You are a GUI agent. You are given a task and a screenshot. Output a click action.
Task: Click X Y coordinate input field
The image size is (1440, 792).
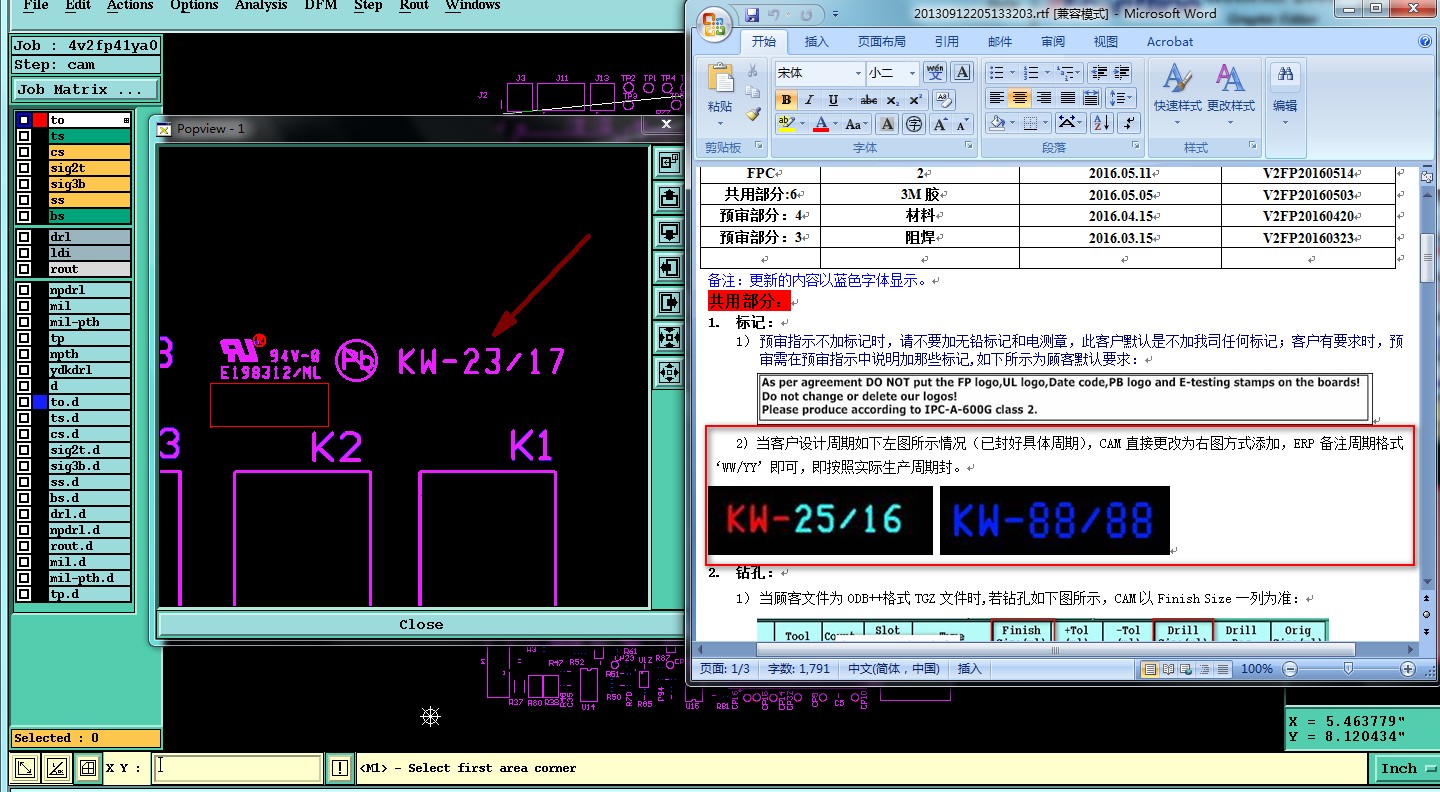pyautogui.click(x=237, y=768)
